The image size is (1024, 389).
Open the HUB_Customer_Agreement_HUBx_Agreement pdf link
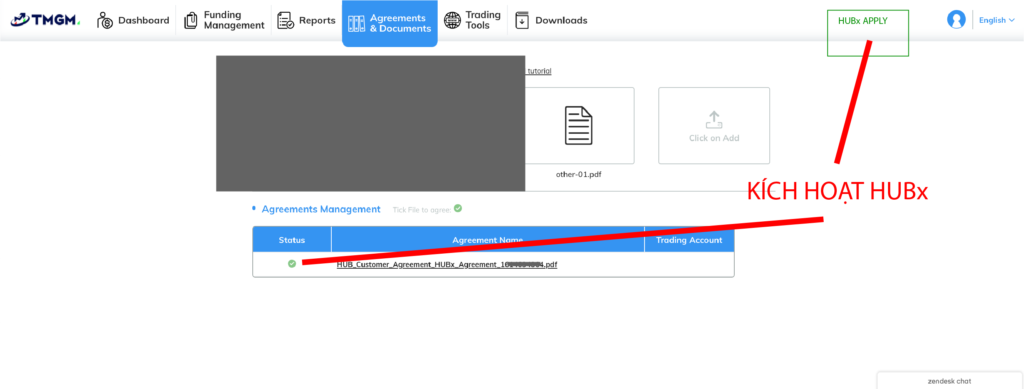447,265
